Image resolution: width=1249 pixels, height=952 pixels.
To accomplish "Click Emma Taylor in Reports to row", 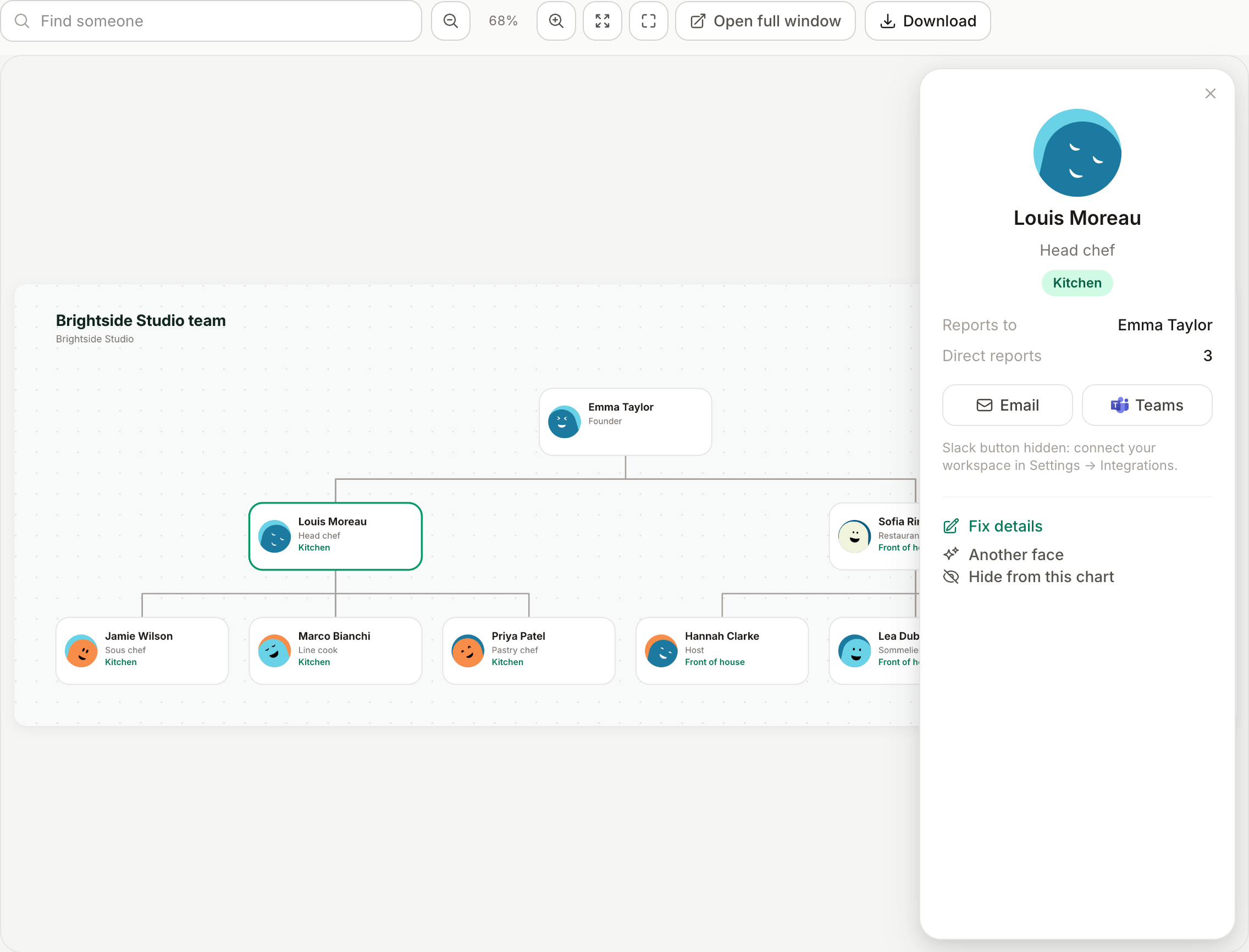I will click(x=1164, y=325).
